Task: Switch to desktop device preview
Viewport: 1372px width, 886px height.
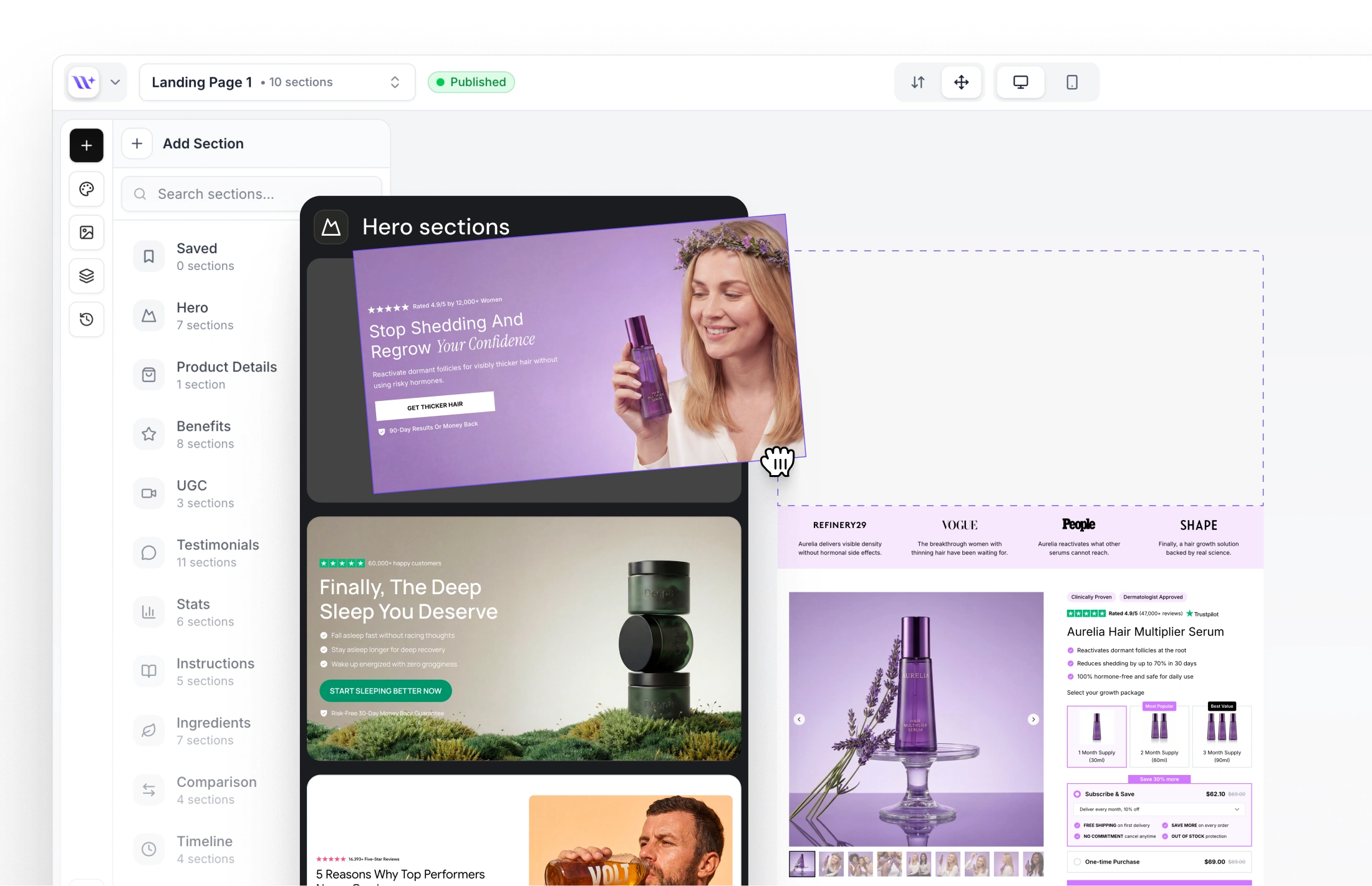Action: (x=1020, y=82)
